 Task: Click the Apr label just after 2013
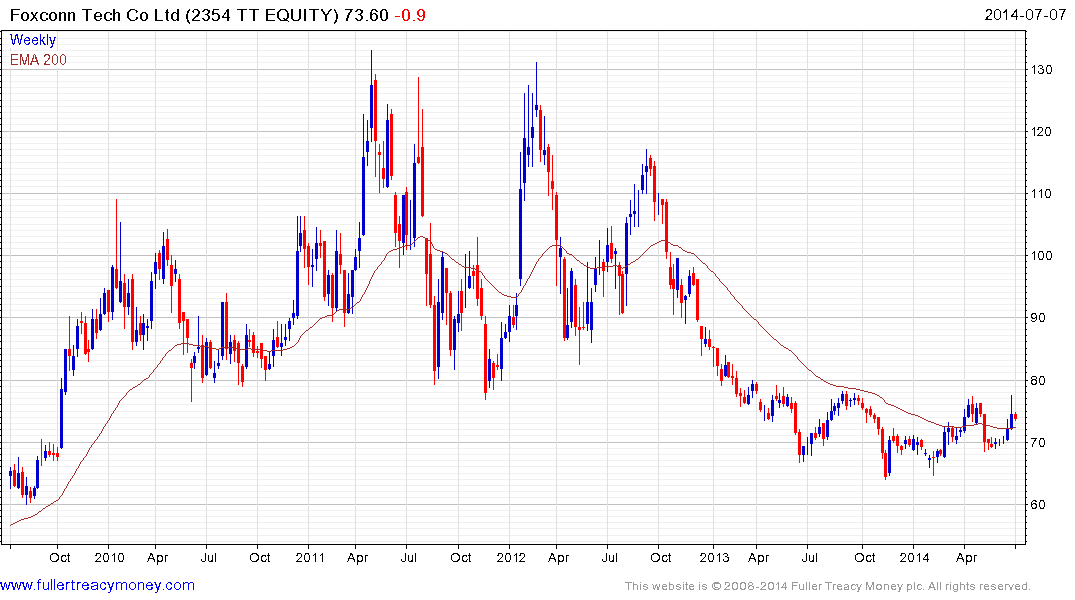tap(758, 558)
